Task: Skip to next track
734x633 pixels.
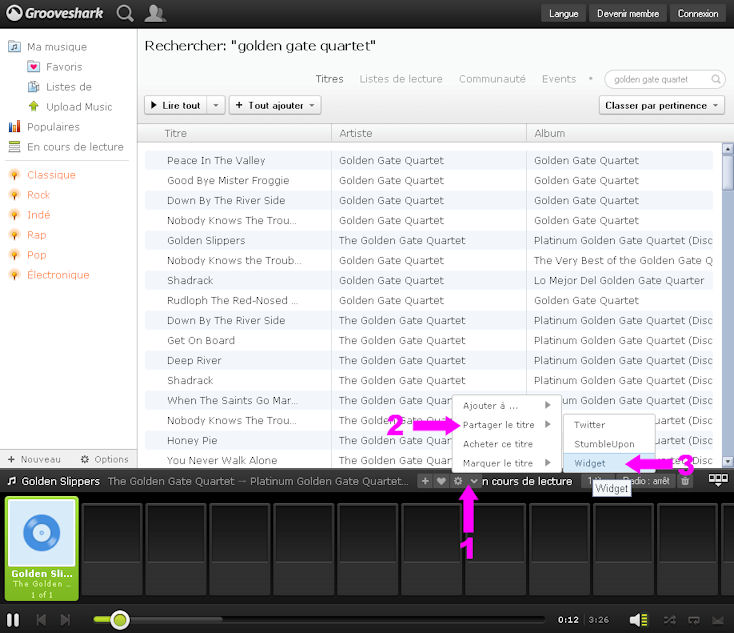Action: pos(65,620)
